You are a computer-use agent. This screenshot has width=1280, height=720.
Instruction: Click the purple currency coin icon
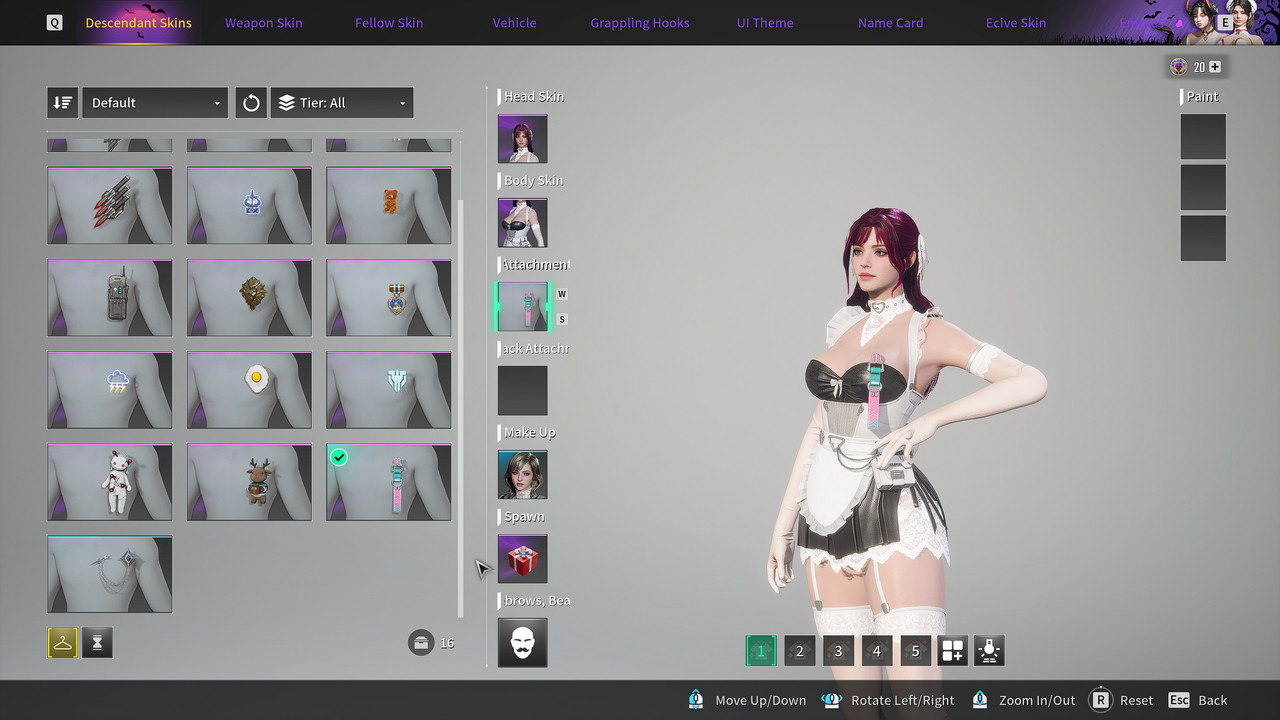pos(1179,67)
